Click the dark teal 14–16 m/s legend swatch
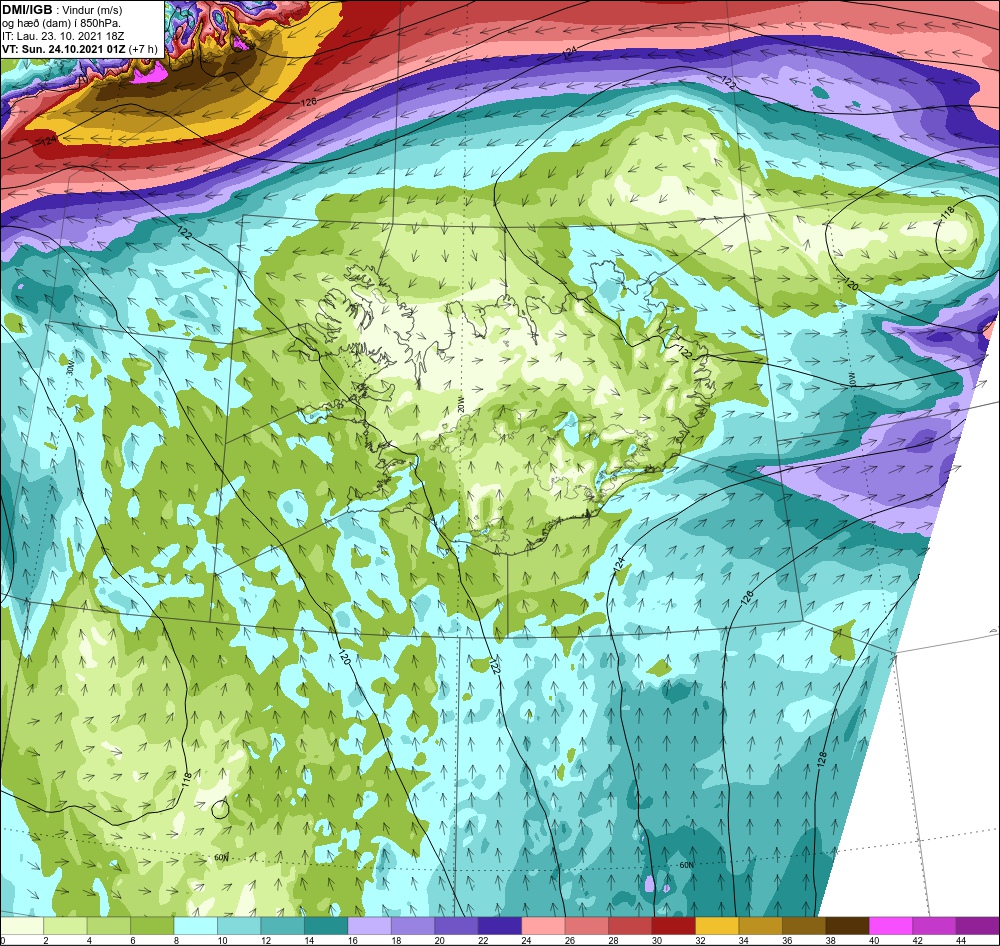Viewport: 1000px width, 946px height. click(326, 926)
